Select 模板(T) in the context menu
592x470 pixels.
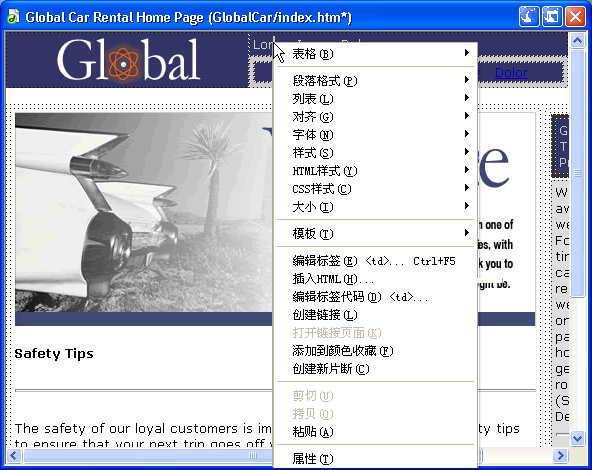(375, 234)
